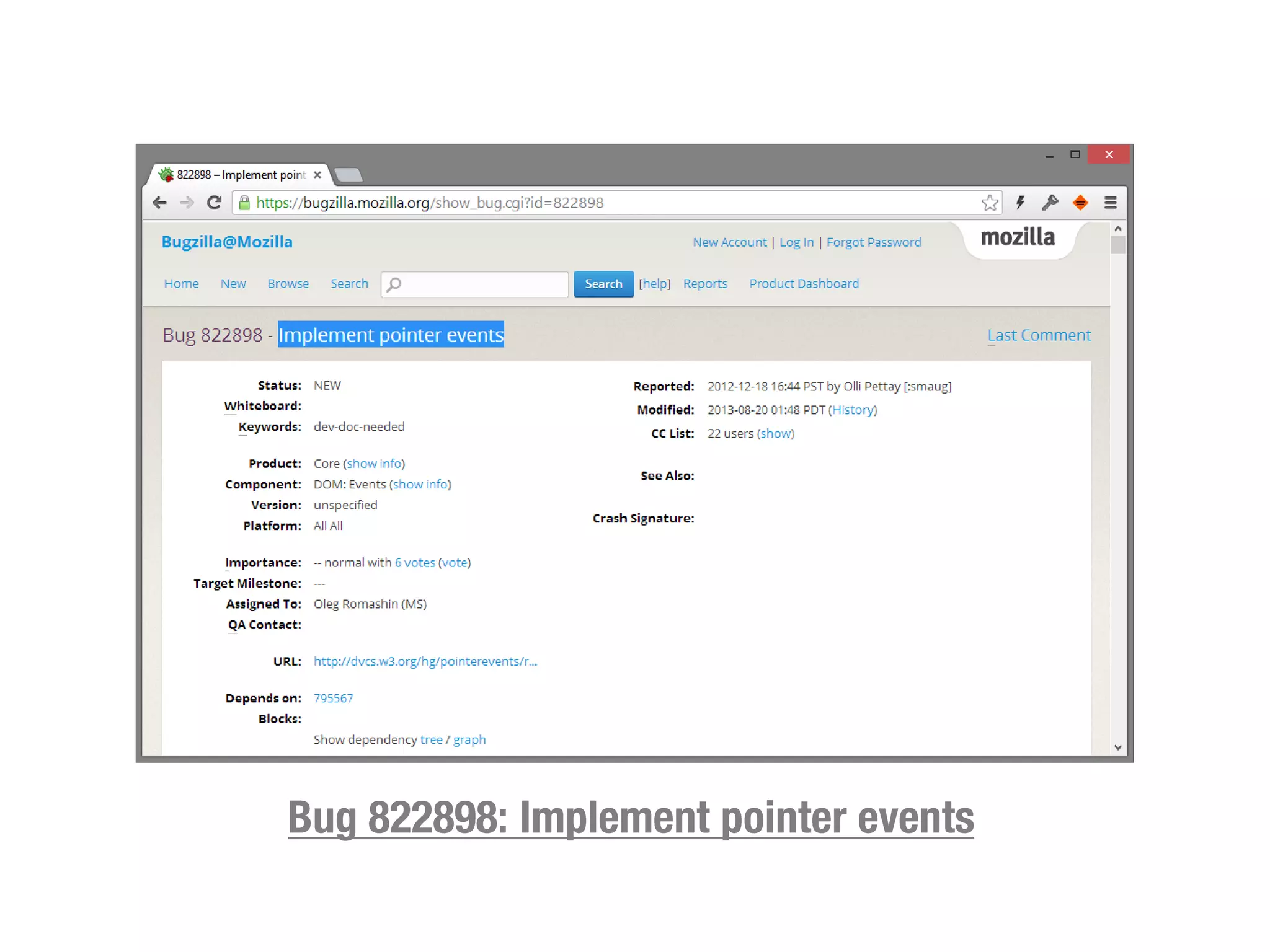Expand DOM: Events show info
1270x952 pixels.
[x=420, y=484]
